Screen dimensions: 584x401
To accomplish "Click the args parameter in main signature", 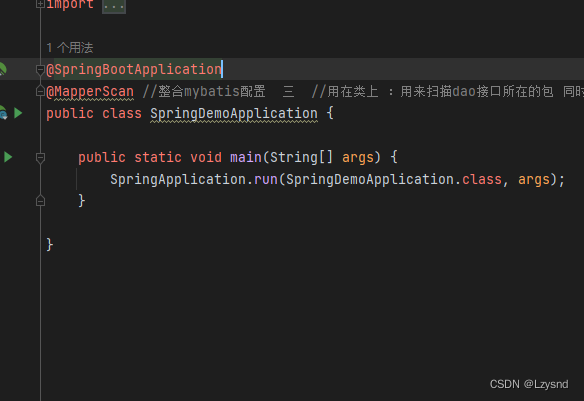I will pyautogui.click(x=358, y=157).
